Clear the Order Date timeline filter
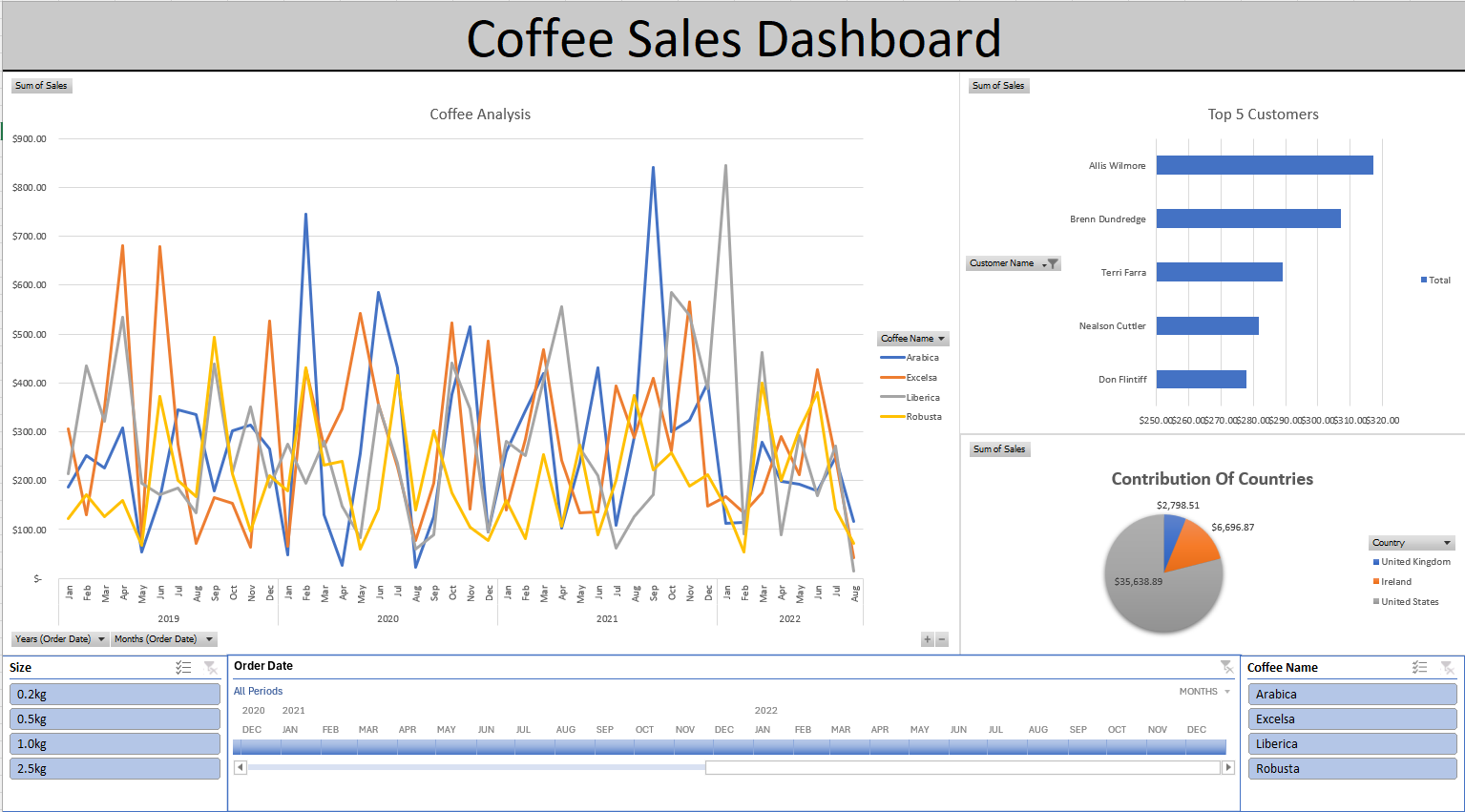This screenshot has height=812, width=1465. [1227, 667]
